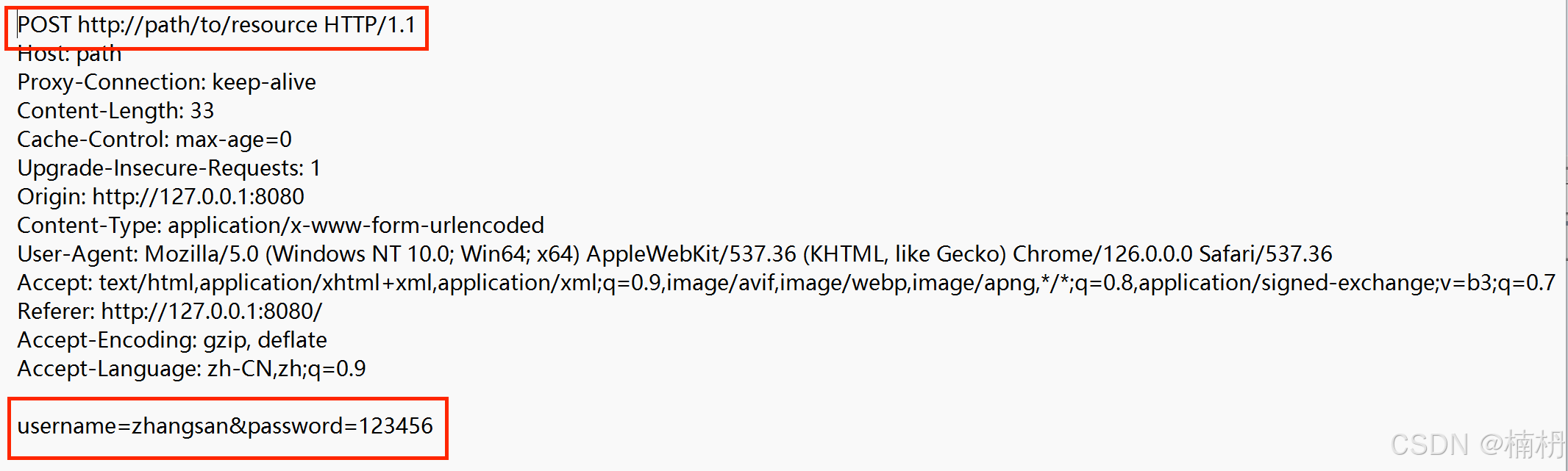Click the Origin URL http://127.0.0.1:8080

pyautogui.click(x=198, y=197)
